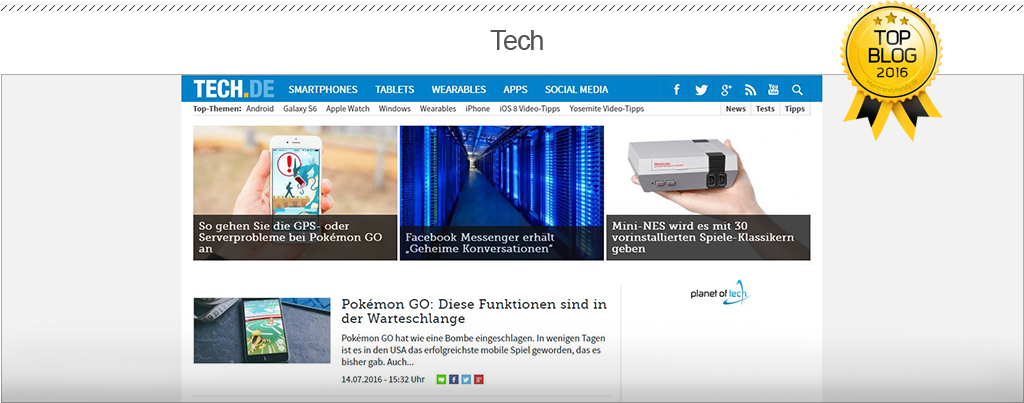Open the Smartphones menu

pos(323,89)
